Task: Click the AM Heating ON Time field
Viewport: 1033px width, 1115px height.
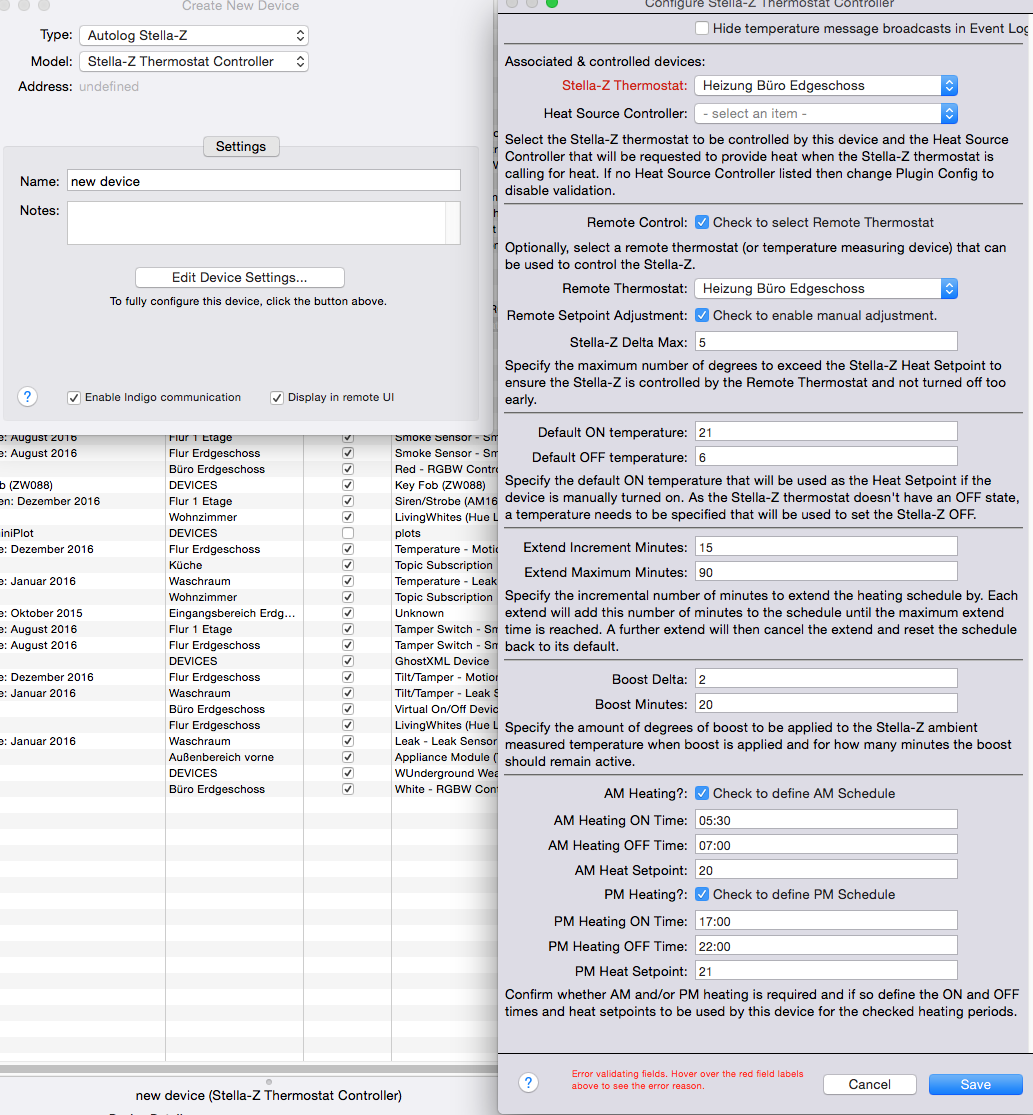Action: (x=826, y=820)
